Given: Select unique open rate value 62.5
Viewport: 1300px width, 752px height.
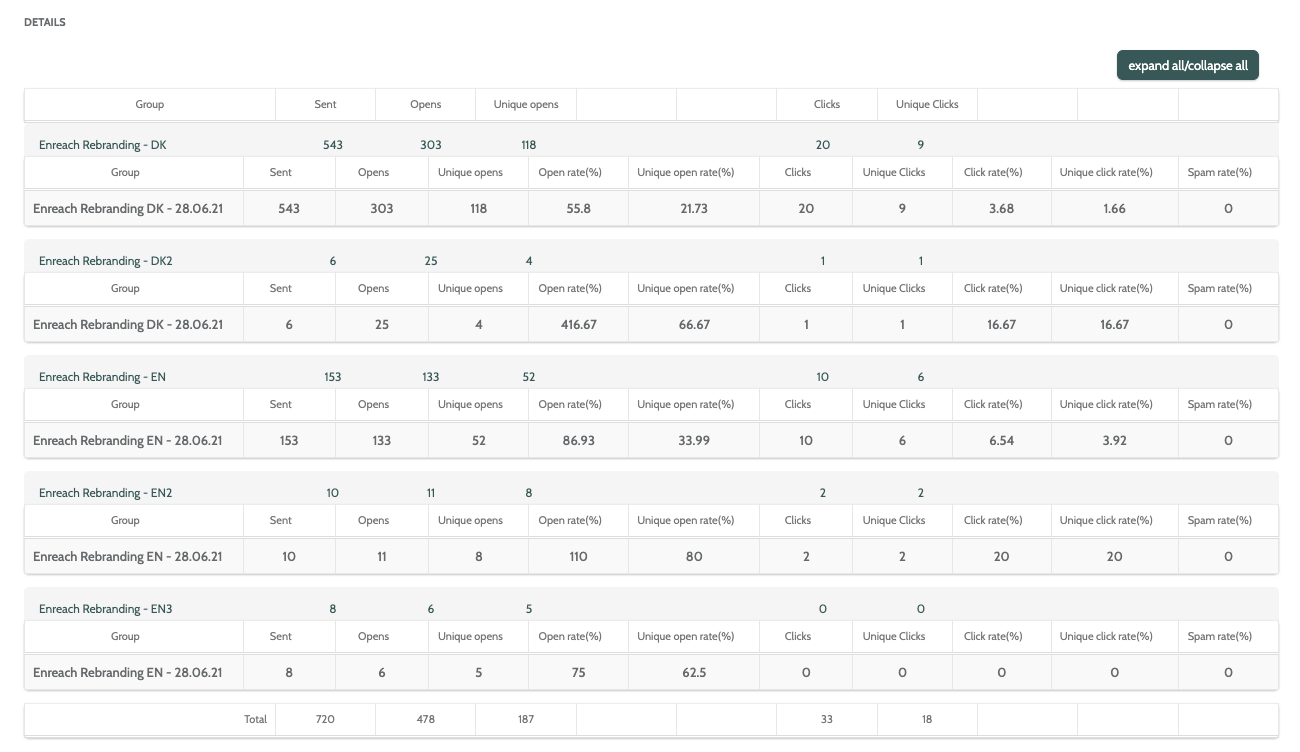Looking at the screenshot, I should [694, 673].
